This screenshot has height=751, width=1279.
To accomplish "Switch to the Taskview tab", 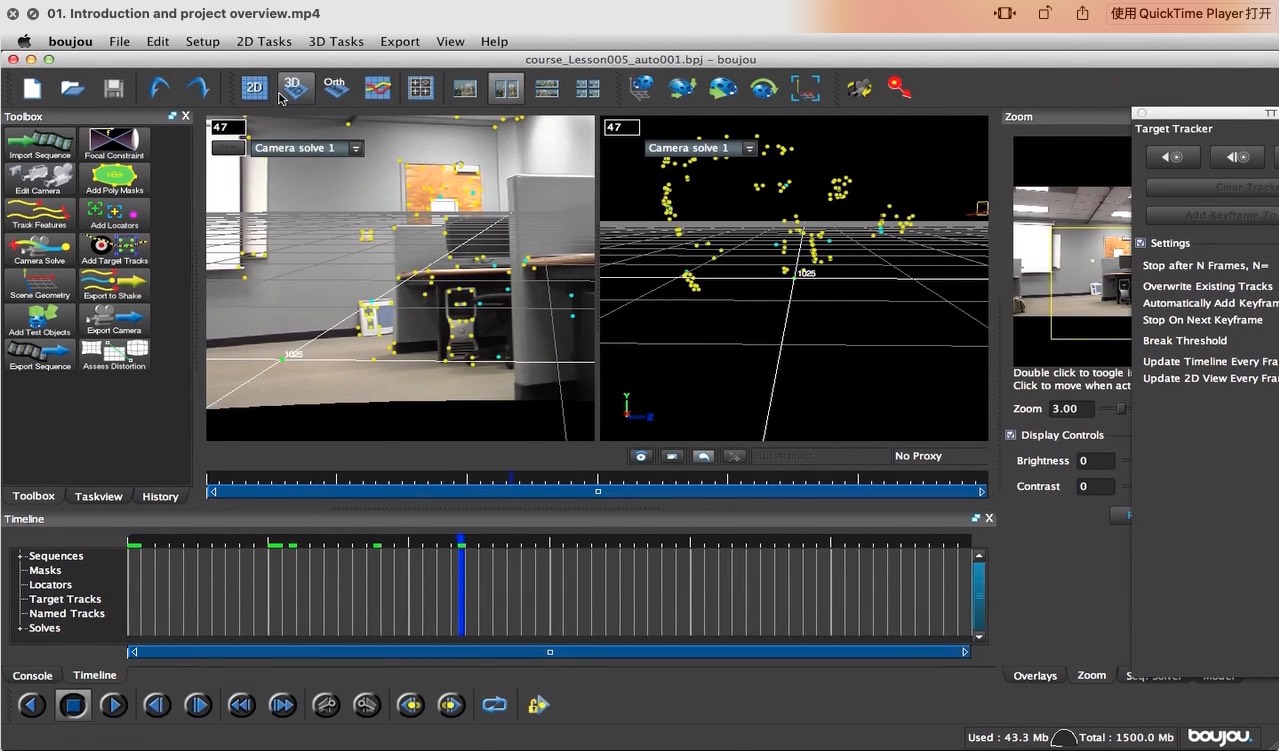I will click(x=98, y=496).
